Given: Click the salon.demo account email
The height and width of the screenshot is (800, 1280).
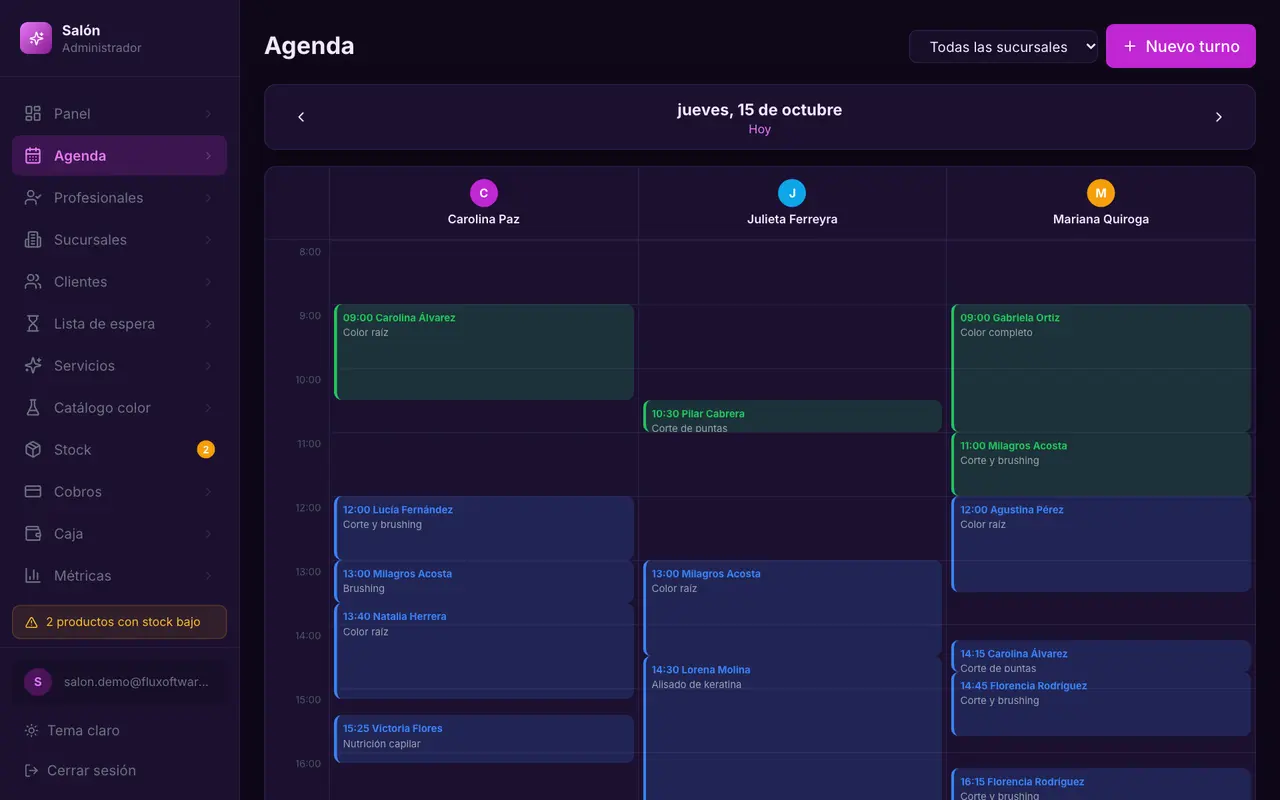Looking at the screenshot, I should pyautogui.click(x=136, y=682).
